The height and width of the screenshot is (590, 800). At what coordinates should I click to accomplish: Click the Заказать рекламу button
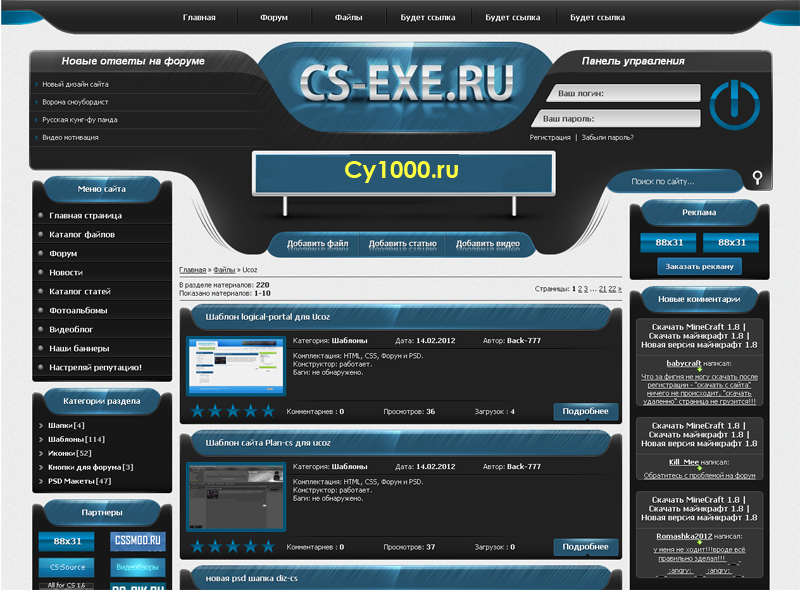(x=699, y=266)
